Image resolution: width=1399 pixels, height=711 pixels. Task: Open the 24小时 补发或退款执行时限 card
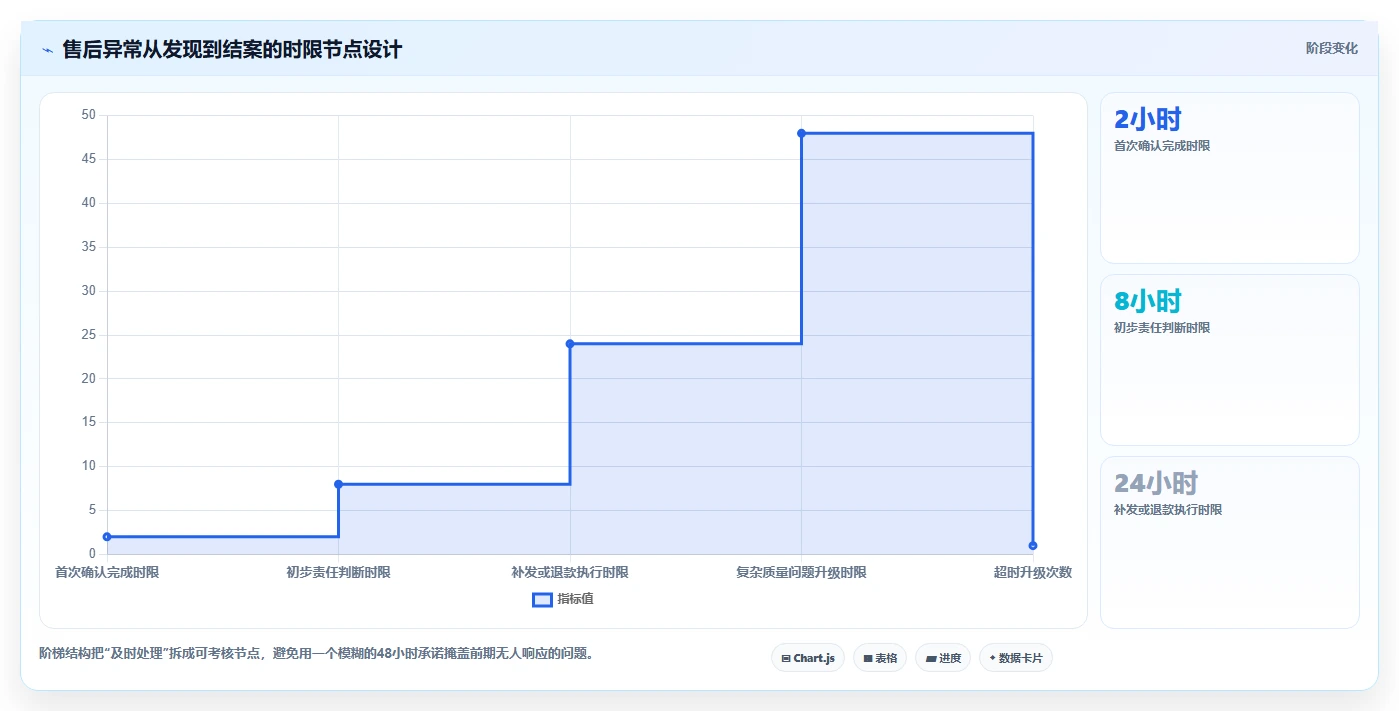(1229, 542)
